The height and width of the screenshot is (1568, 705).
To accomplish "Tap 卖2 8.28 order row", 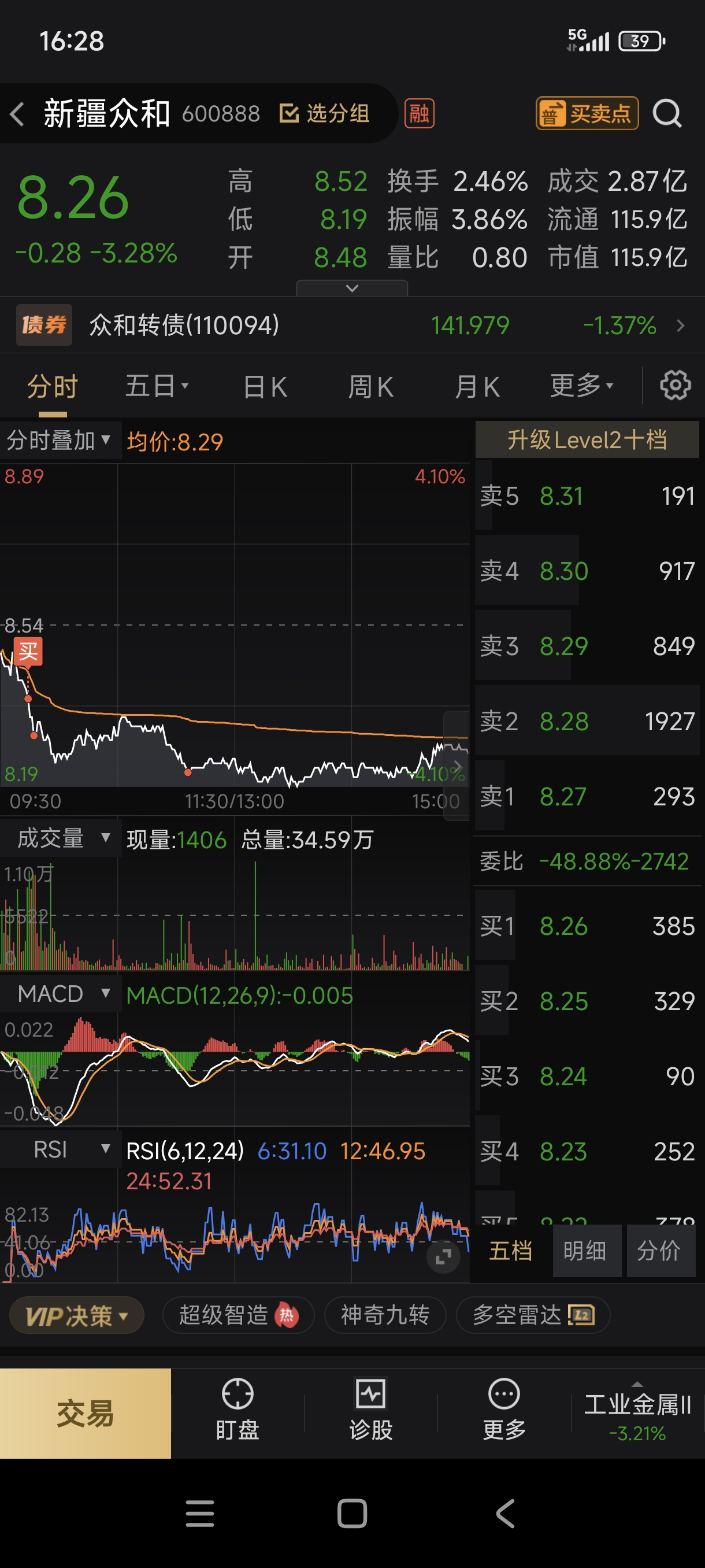I will tap(587, 721).
